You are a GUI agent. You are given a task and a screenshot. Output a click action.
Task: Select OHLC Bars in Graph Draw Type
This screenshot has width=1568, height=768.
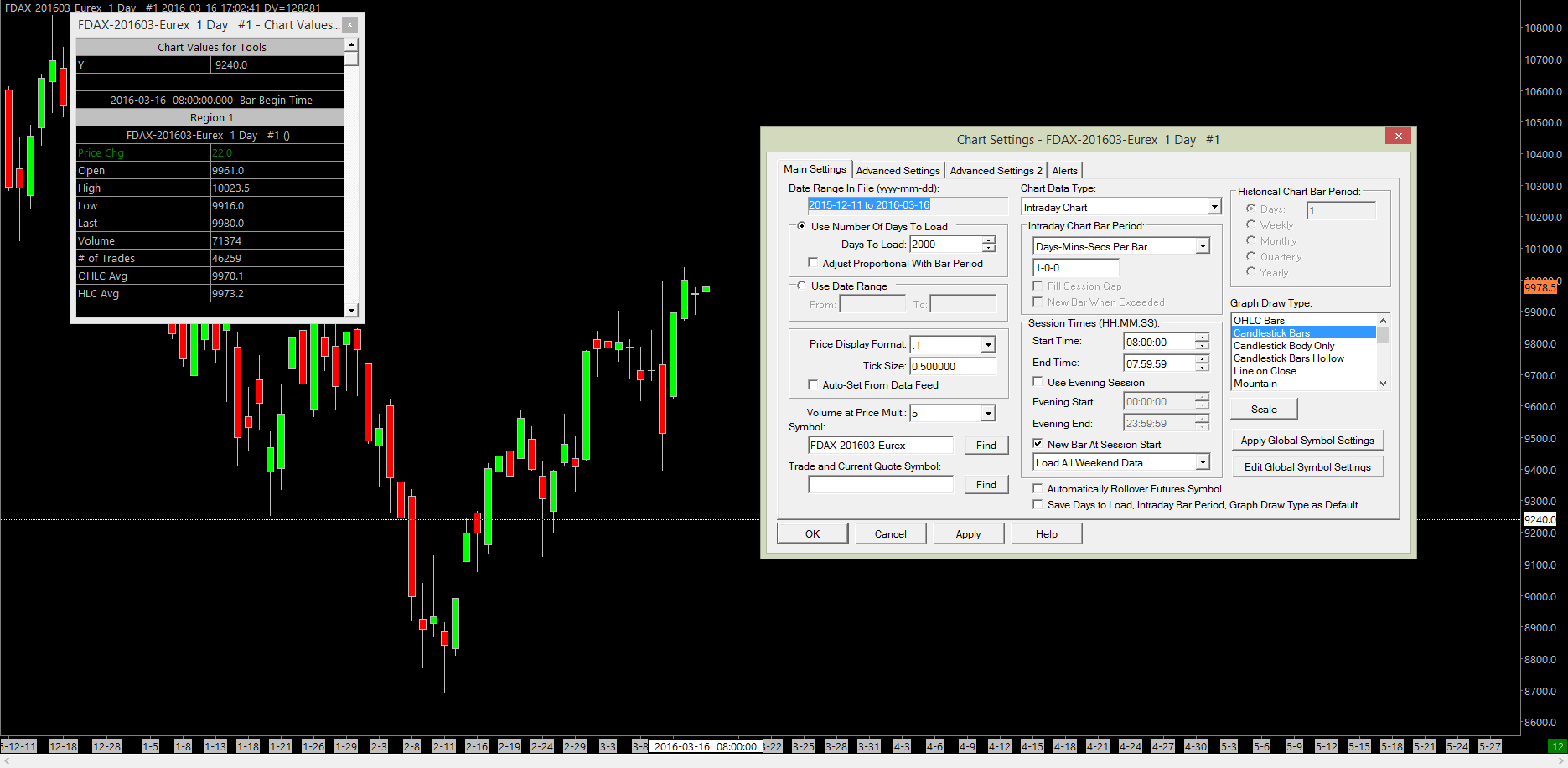[x=1303, y=321]
